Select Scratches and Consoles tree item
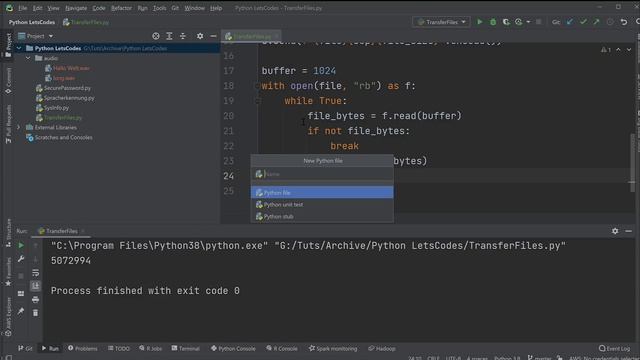The height and width of the screenshot is (360, 640). click(63, 138)
